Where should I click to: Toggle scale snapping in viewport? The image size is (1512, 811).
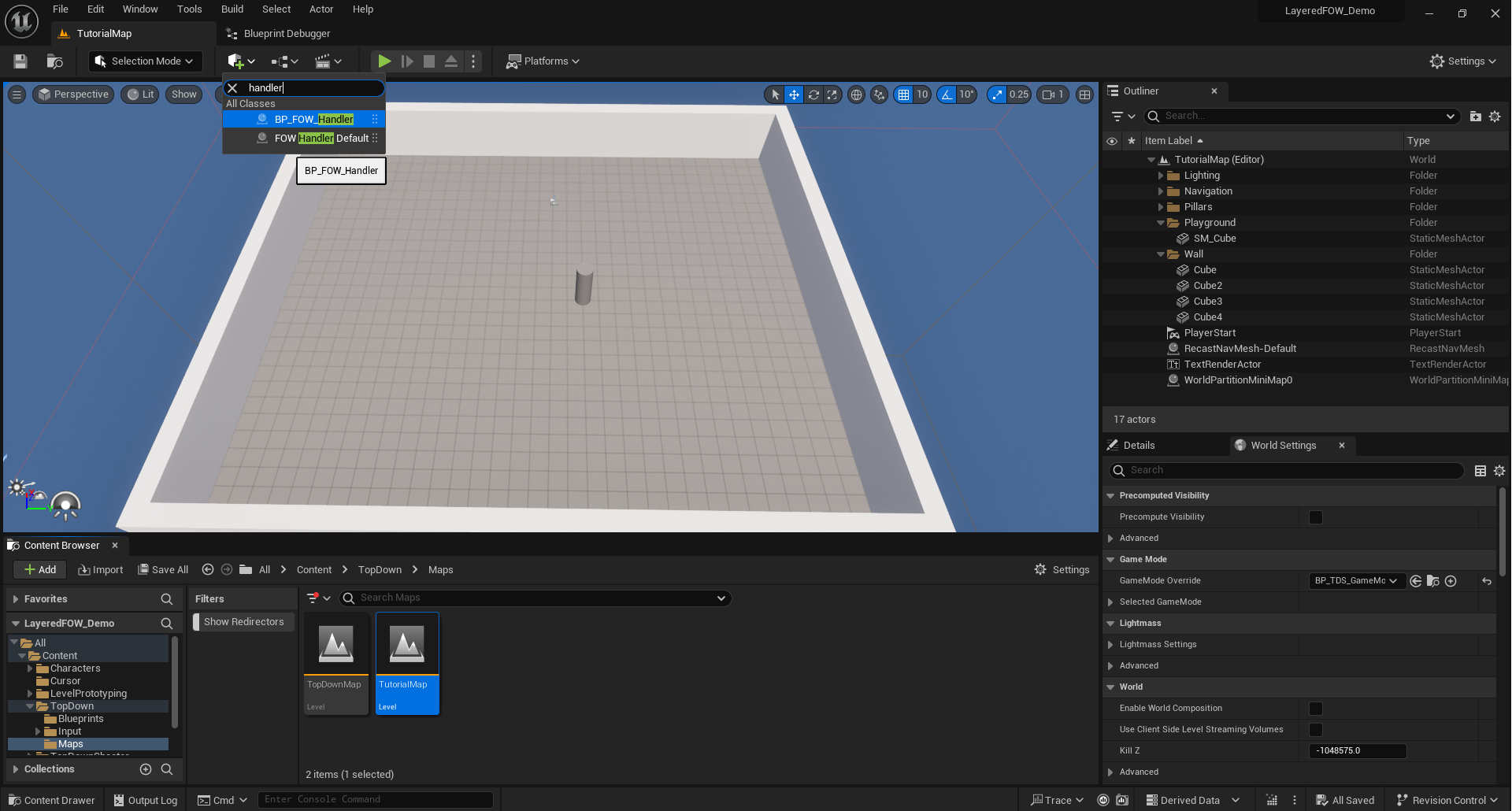(997, 94)
